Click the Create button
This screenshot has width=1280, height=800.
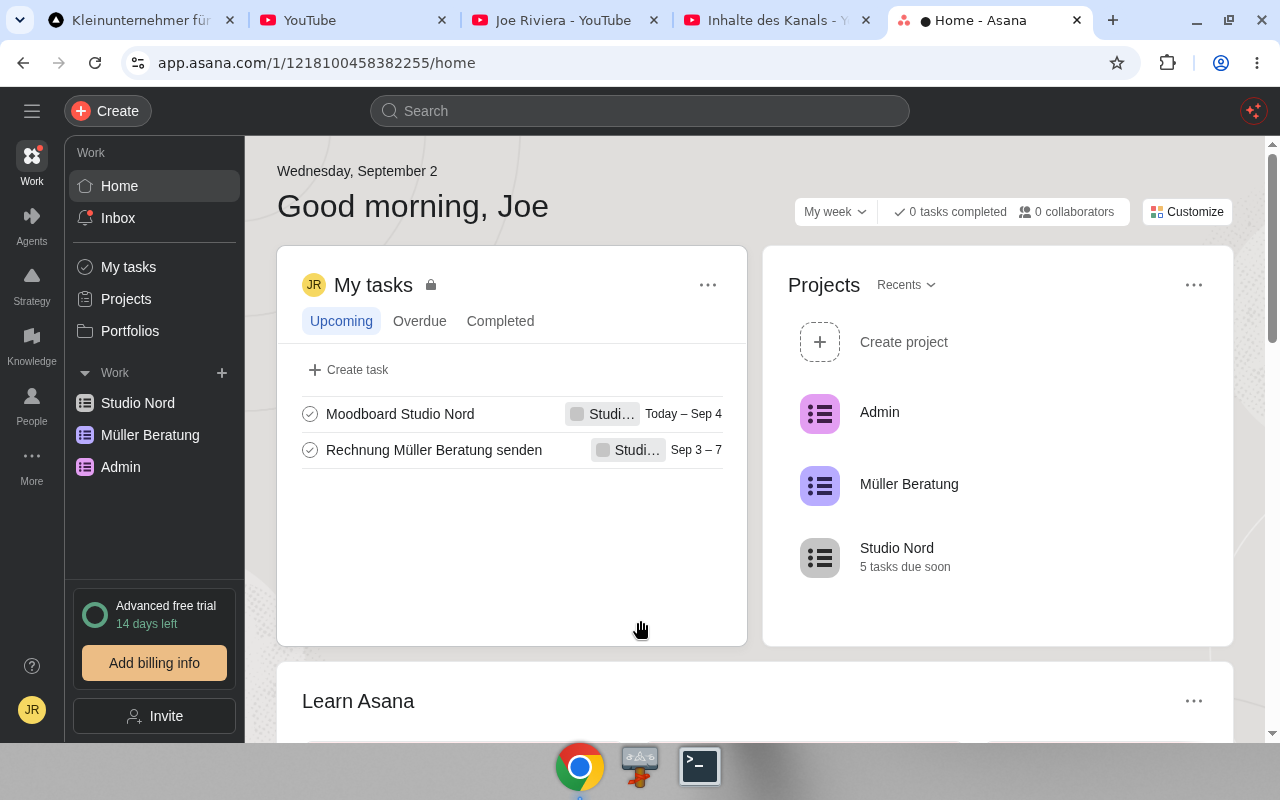(x=108, y=111)
